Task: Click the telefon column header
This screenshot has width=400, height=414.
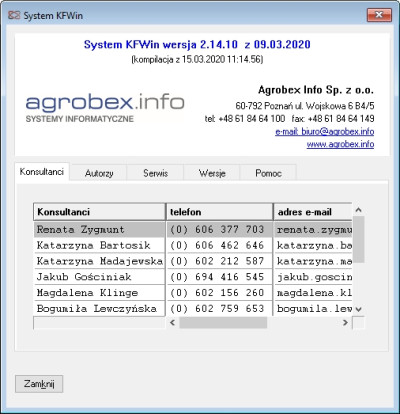Action: [219, 212]
